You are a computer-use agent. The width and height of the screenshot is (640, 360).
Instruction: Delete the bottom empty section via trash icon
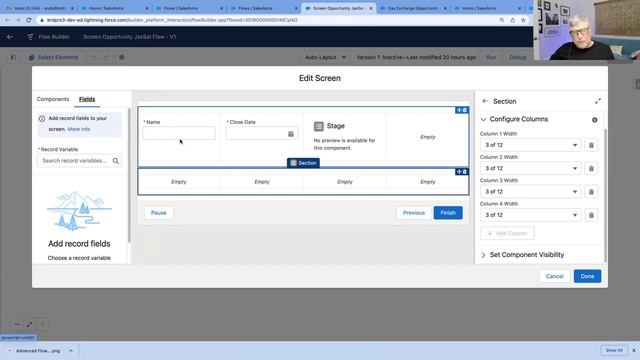click(465, 172)
